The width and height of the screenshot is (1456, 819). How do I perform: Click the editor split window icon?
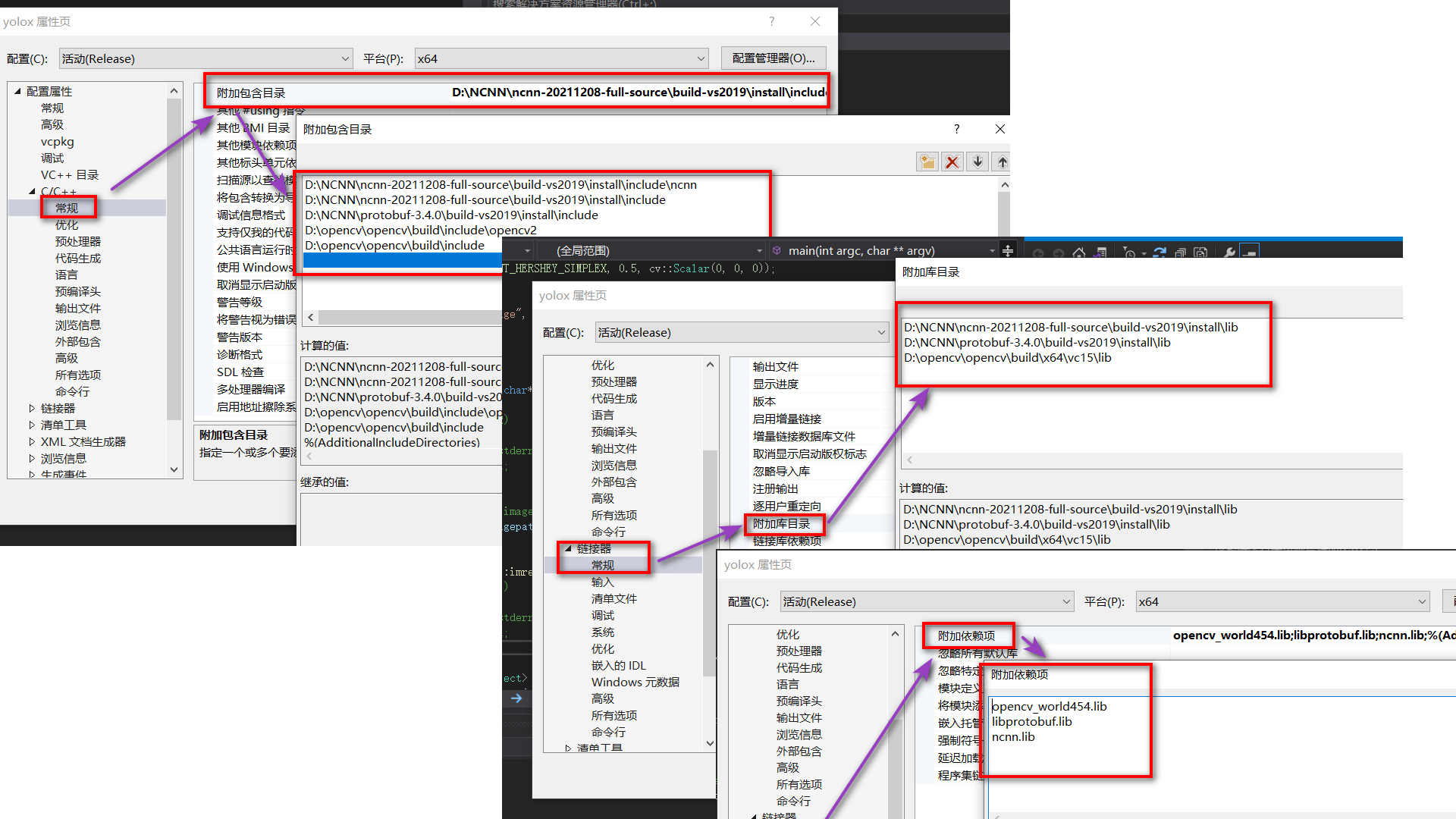(x=1008, y=250)
